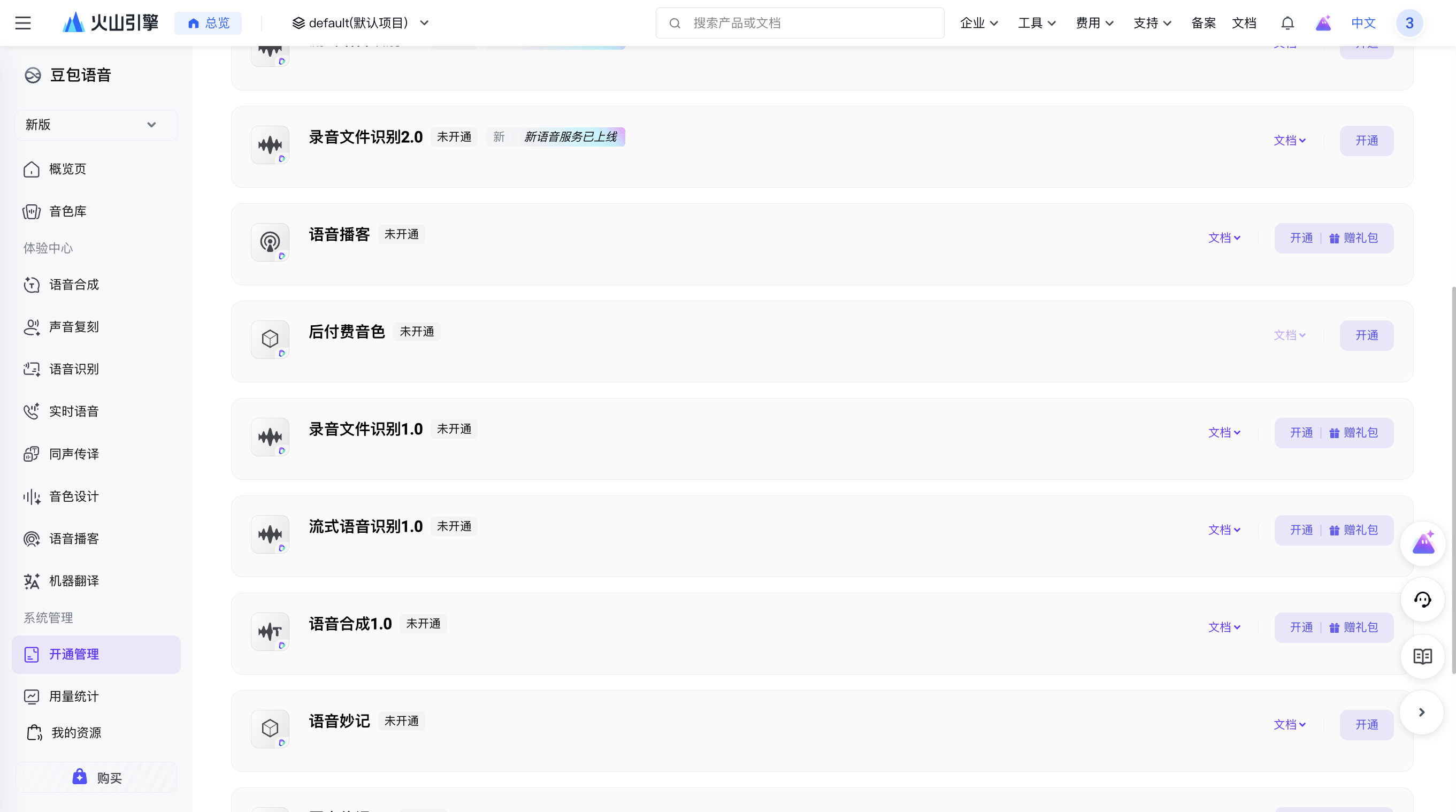Click the 语音播客 podcast card icon
Viewport: 1456px width, 812px height.
(x=270, y=242)
